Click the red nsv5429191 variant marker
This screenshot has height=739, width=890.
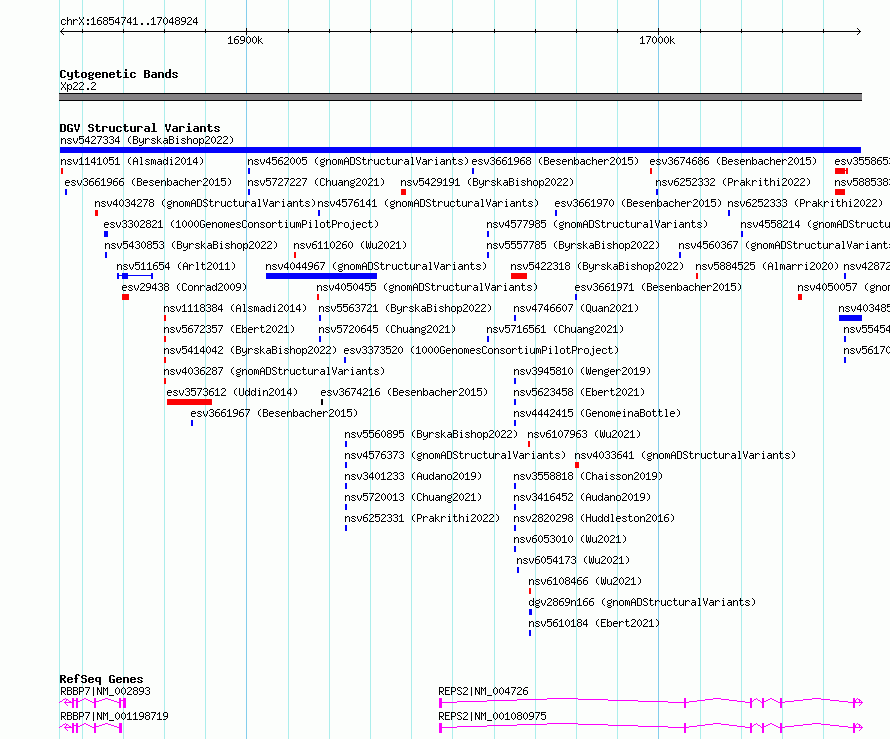coord(403,192)
